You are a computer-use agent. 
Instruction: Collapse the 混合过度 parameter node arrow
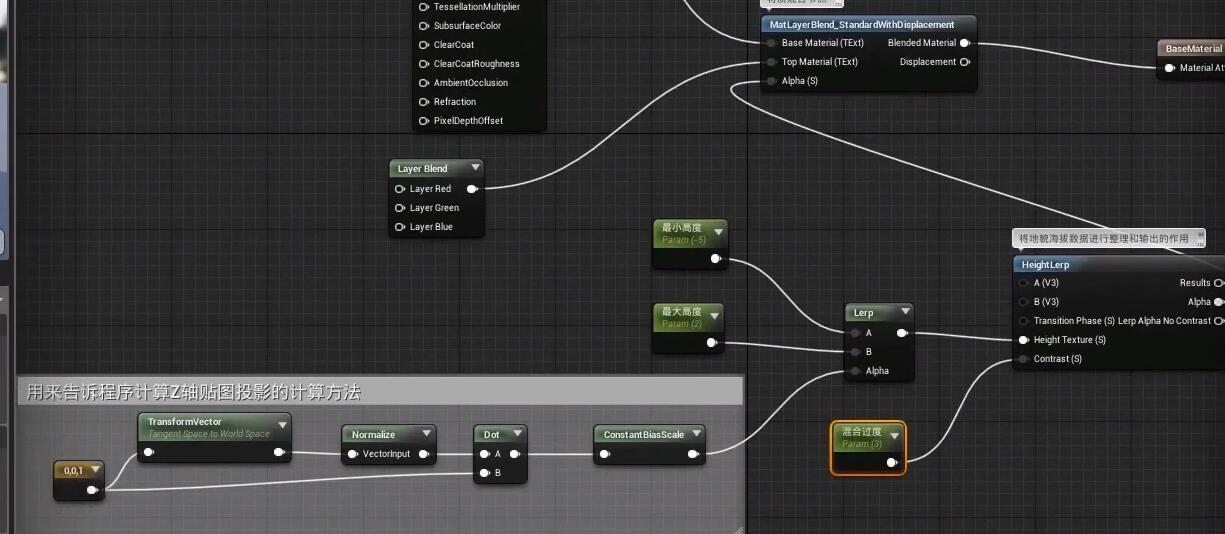point(894,435)
